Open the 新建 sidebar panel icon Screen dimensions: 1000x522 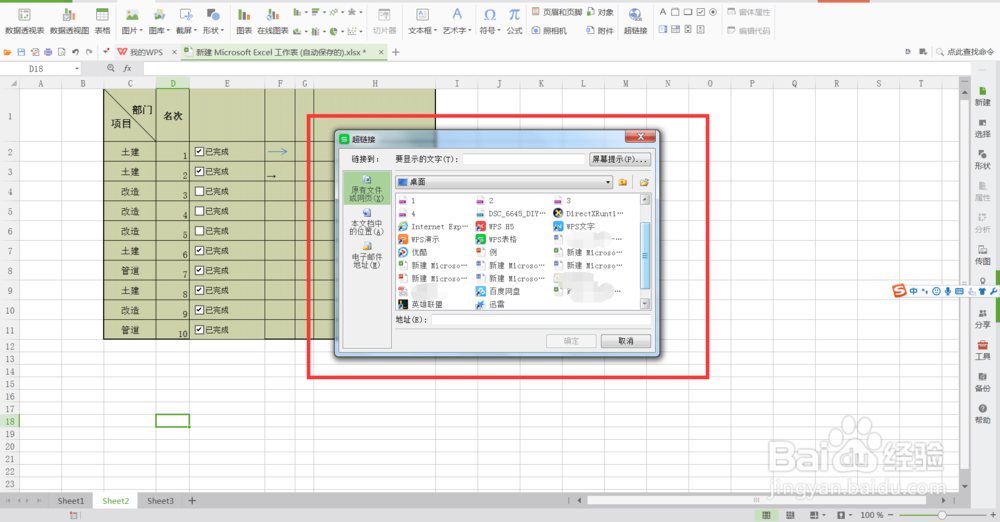coord(983,96)
